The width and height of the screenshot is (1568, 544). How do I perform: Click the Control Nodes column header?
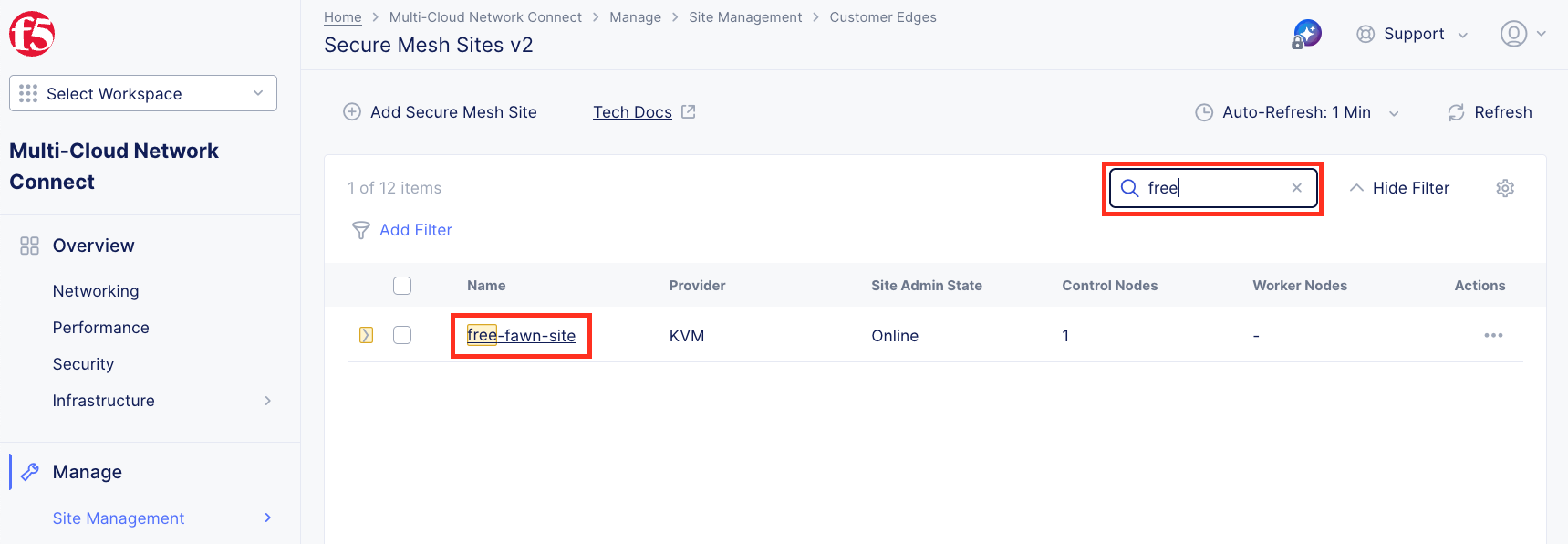(x=1110, y=286)
